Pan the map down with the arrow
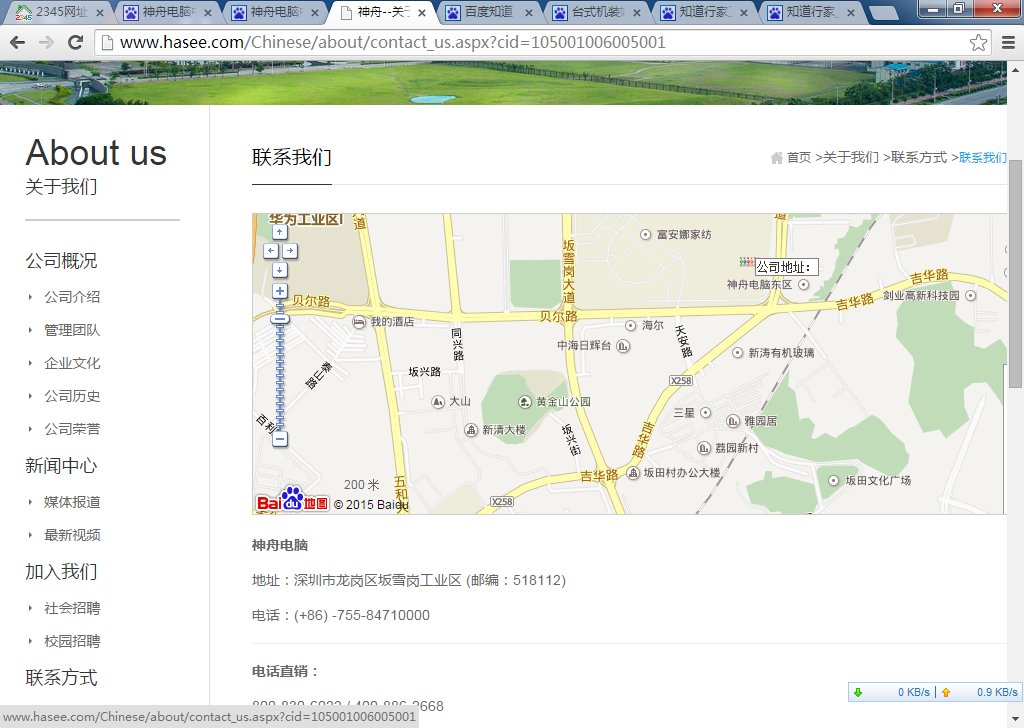 coord(280,270)
